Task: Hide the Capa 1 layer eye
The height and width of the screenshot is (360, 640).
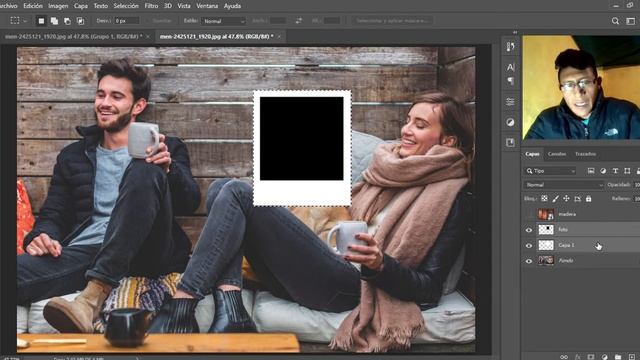Action: pos(529,245)
